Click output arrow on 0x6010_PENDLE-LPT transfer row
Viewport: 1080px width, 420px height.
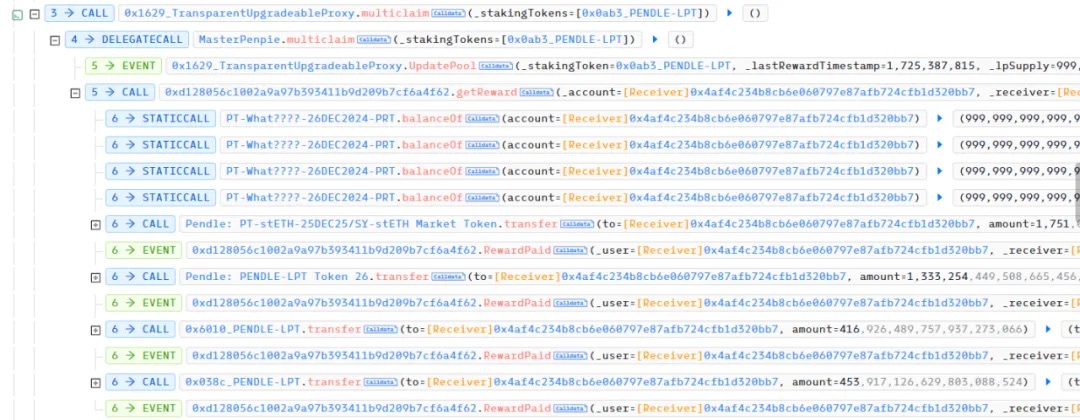pos(1047,329)
